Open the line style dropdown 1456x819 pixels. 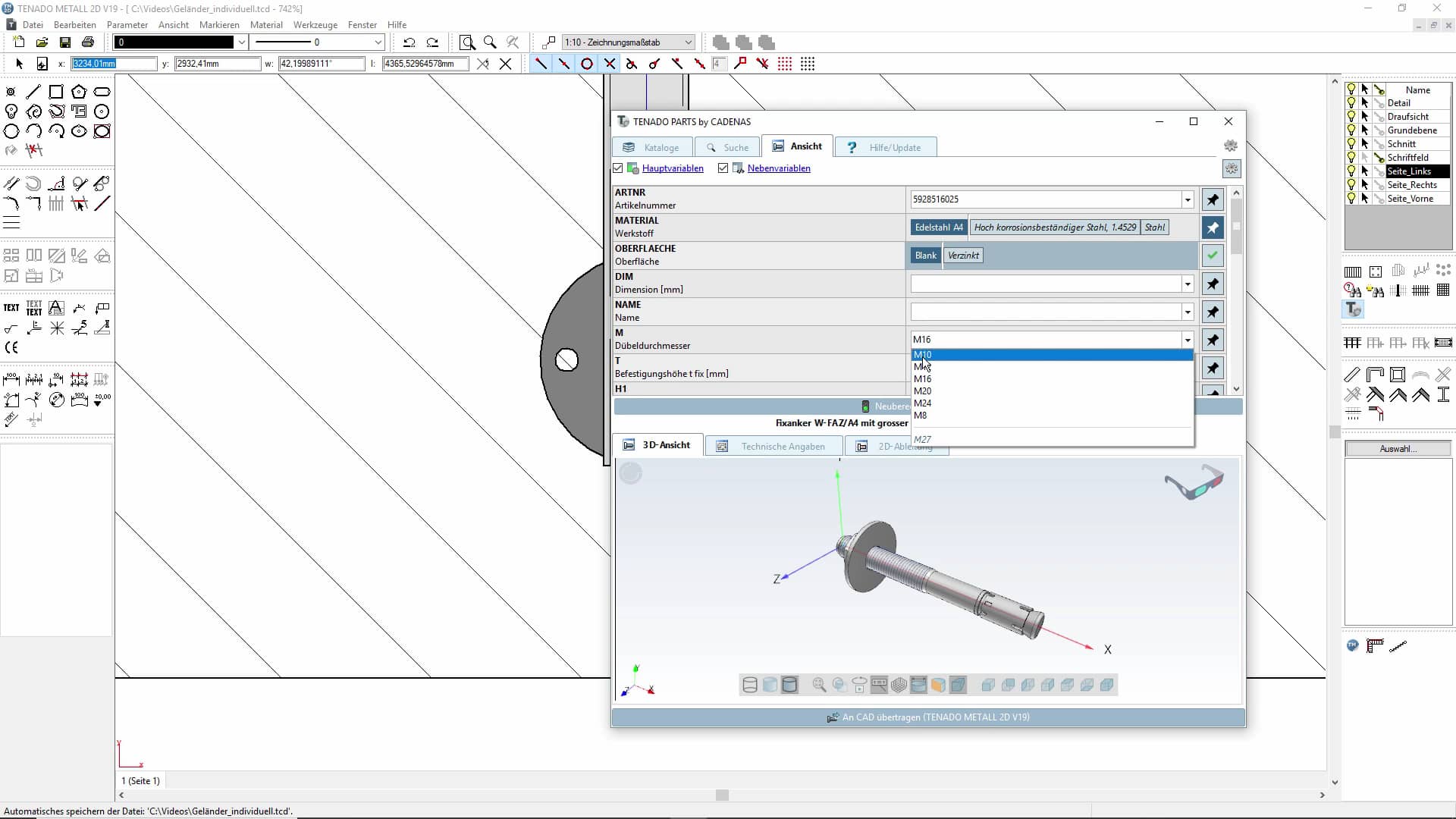[378, 42]
